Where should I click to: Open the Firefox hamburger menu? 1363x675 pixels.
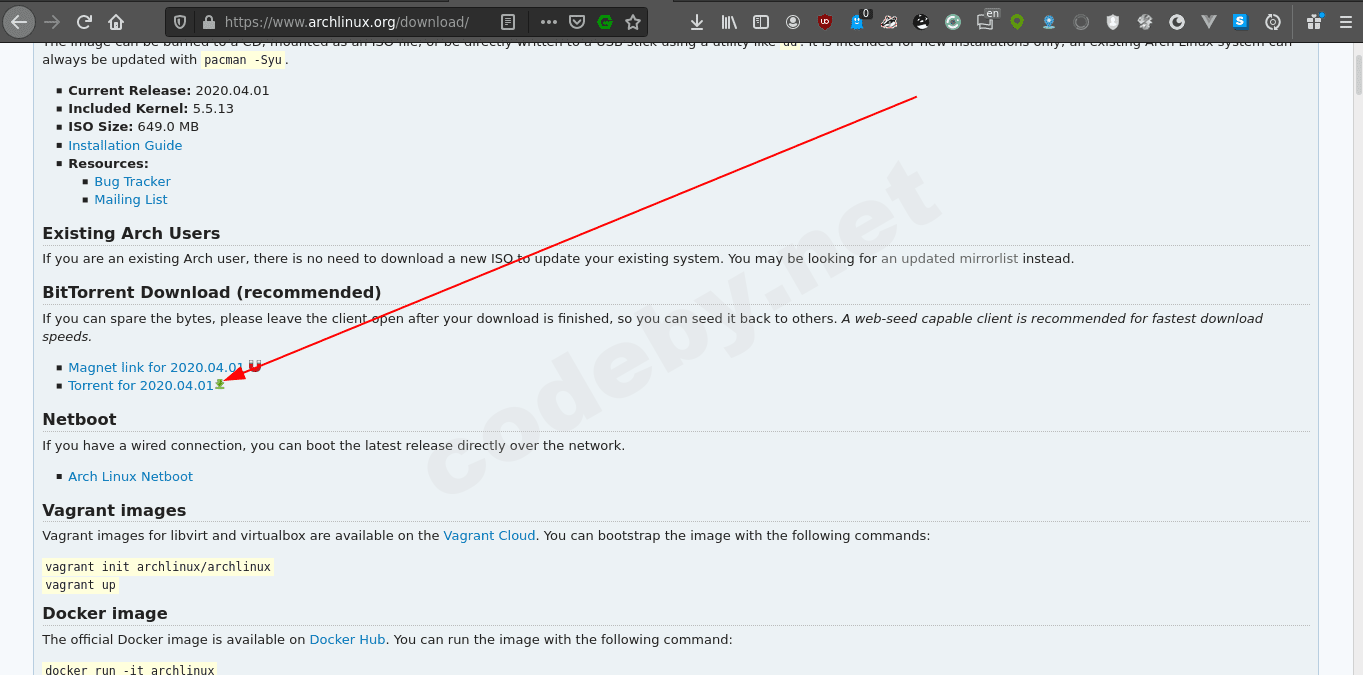coord(1345,21)
